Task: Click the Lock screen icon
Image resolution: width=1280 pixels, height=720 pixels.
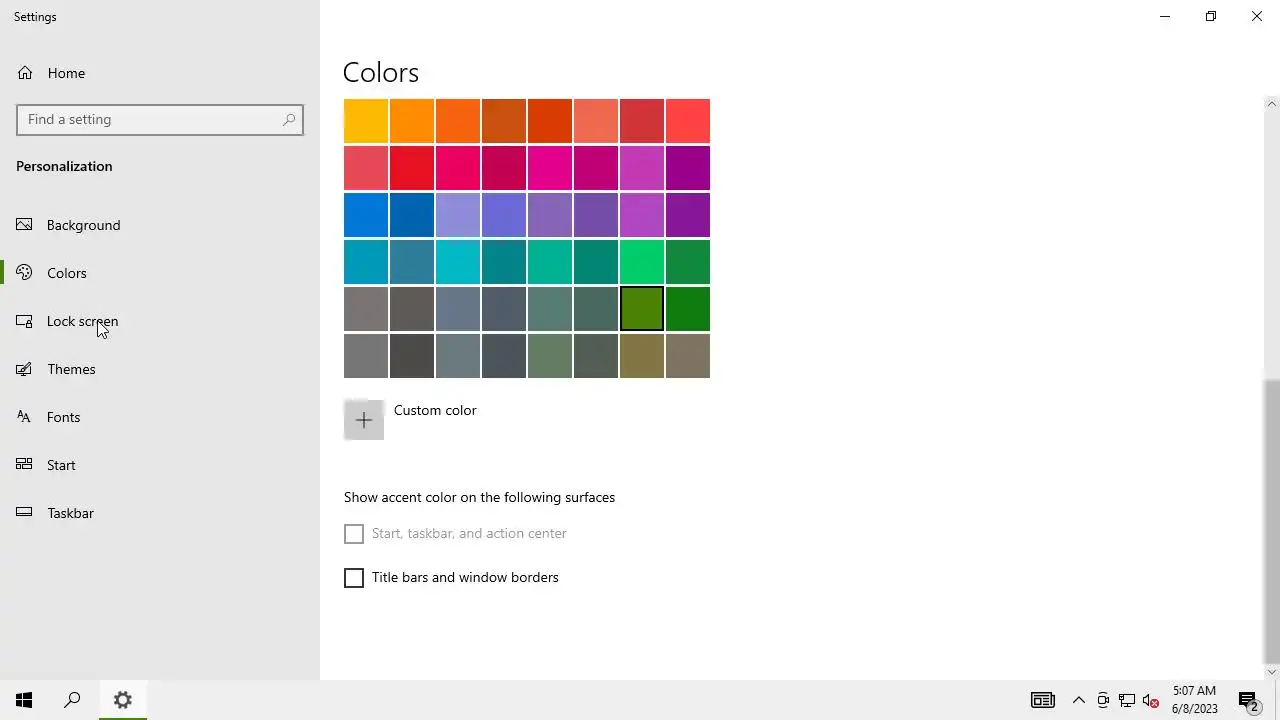Action: coord(25,321)
